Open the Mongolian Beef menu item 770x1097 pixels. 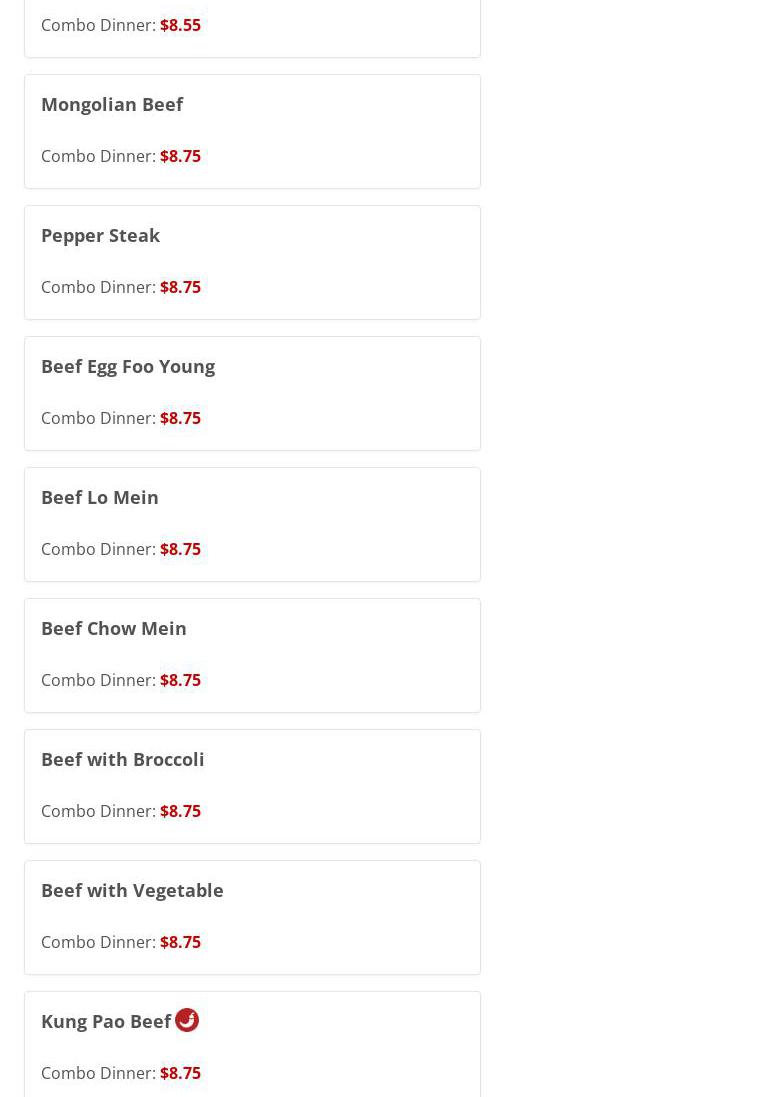point(112,104)
